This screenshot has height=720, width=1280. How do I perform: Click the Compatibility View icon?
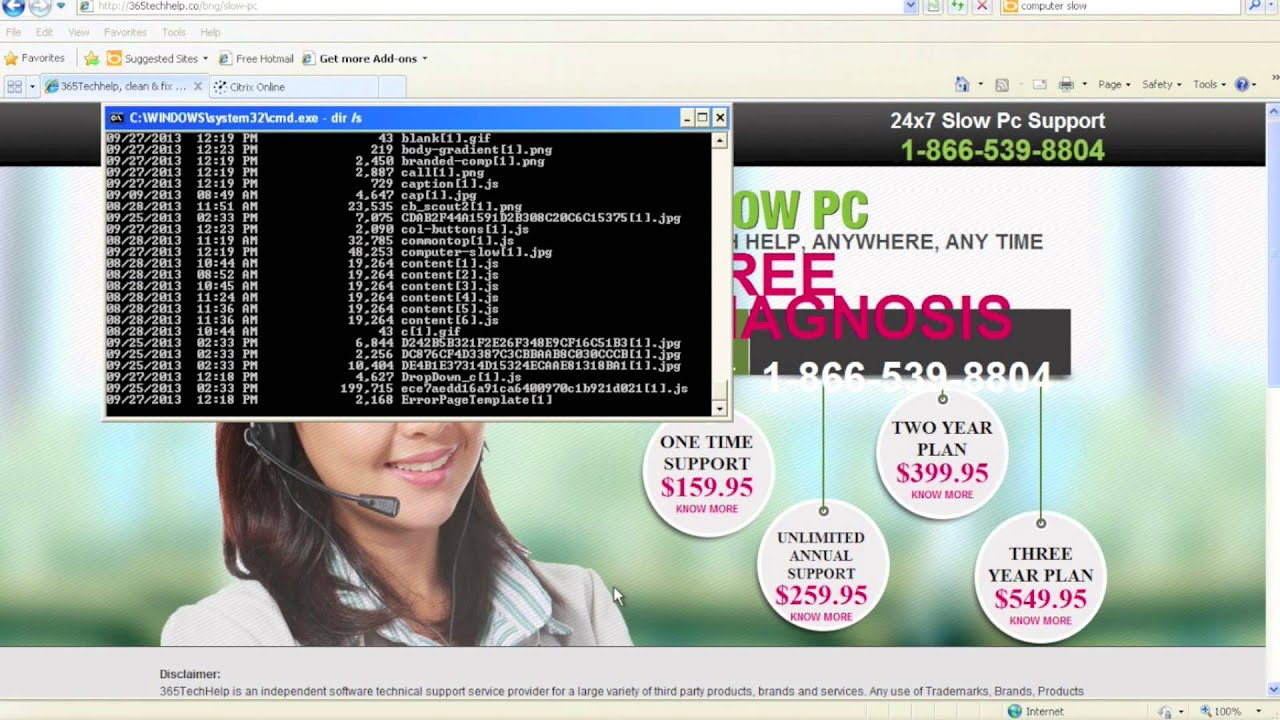934,6
